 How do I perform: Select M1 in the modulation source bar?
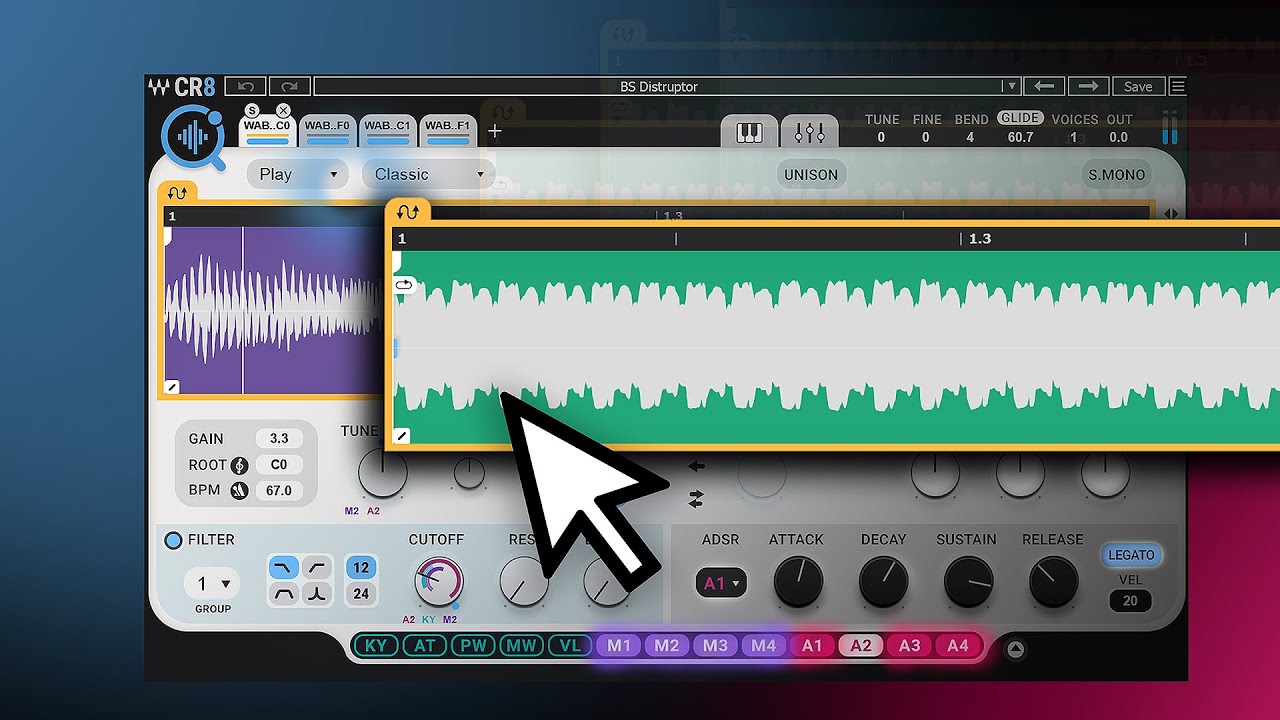[619, 646]
